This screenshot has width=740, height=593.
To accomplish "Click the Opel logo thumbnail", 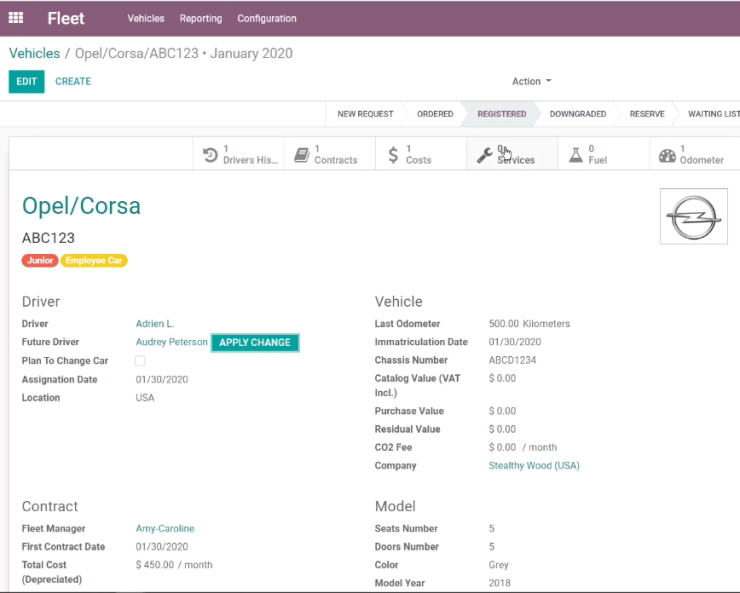I will coord(694,217).
